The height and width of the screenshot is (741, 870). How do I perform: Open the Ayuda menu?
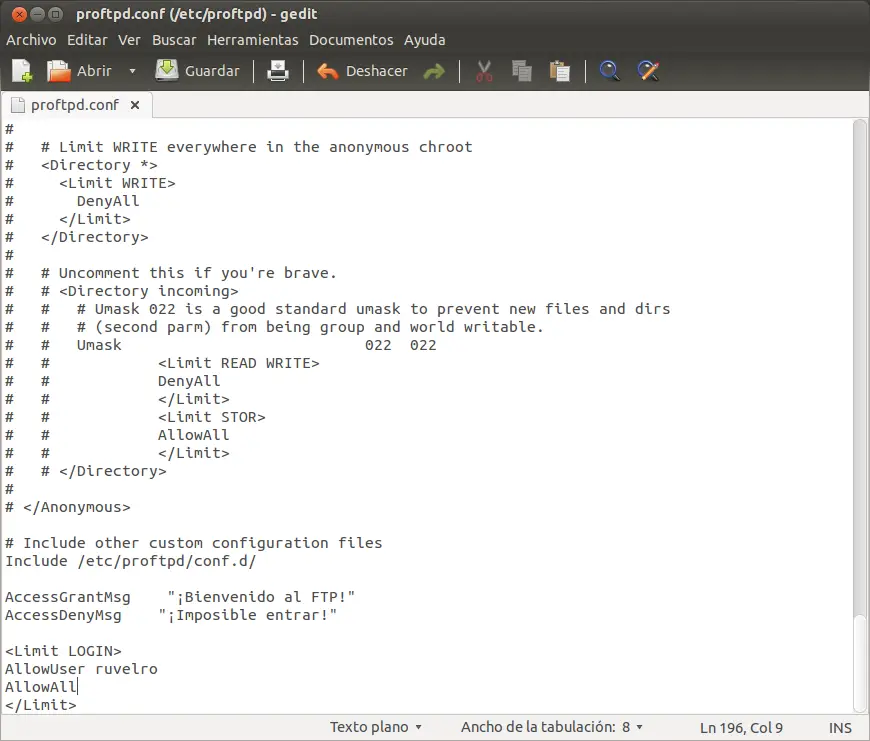(x=424, y=40)
